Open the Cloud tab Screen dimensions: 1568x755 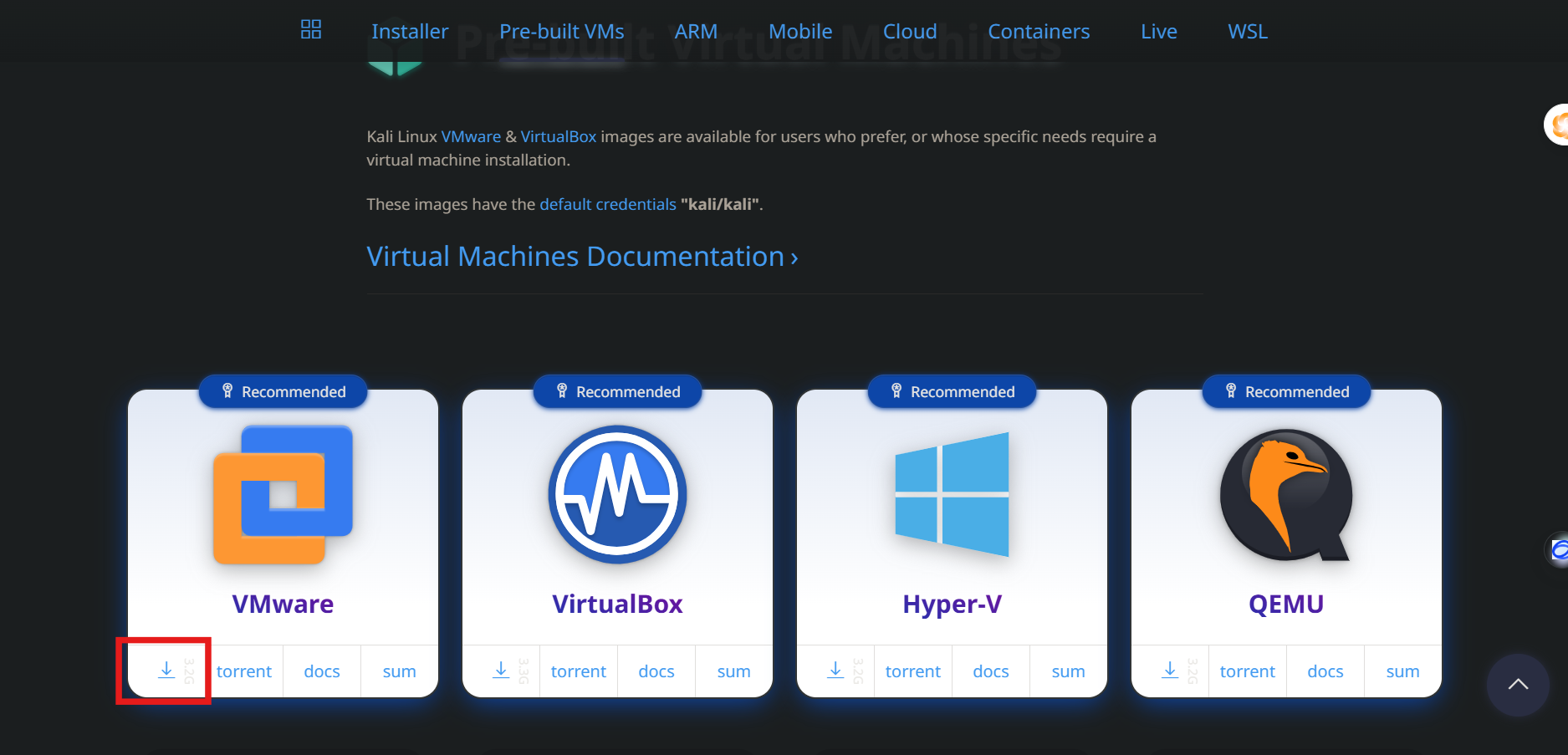click(x=910, y=32)
